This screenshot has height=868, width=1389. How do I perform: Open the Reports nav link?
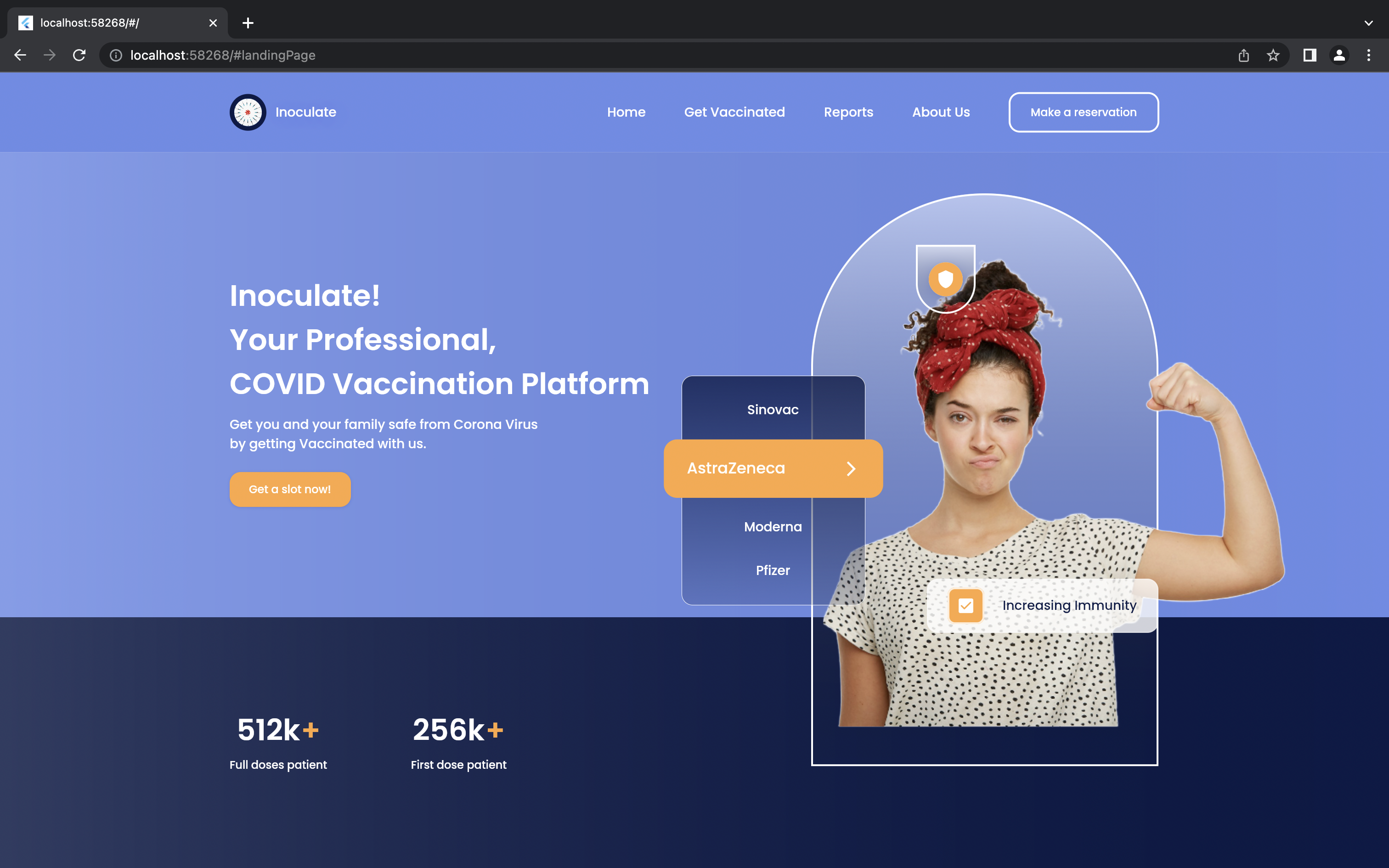(848, 112)
